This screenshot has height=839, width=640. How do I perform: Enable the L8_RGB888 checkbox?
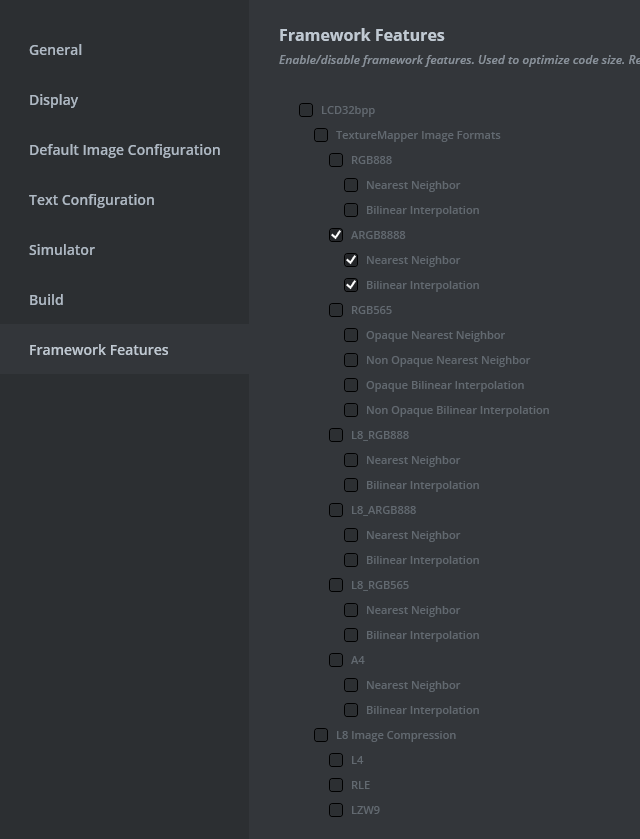click(336, 435)
